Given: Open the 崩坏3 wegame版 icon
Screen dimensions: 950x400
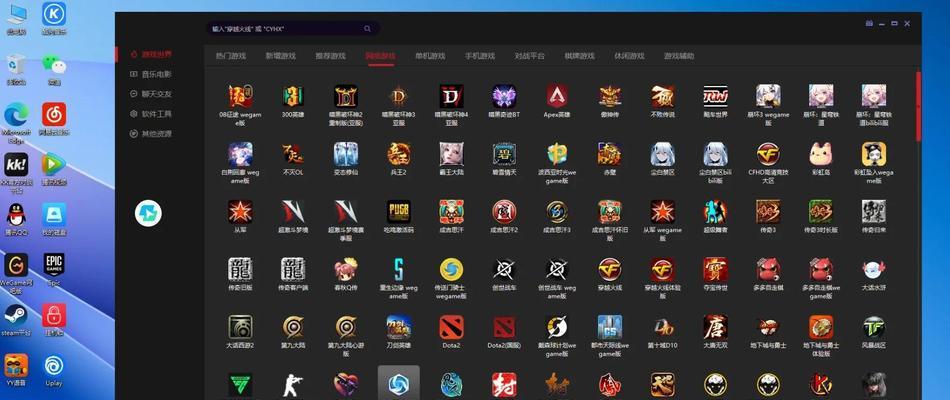Looking at the screenshot, I should tap(768, 96).
